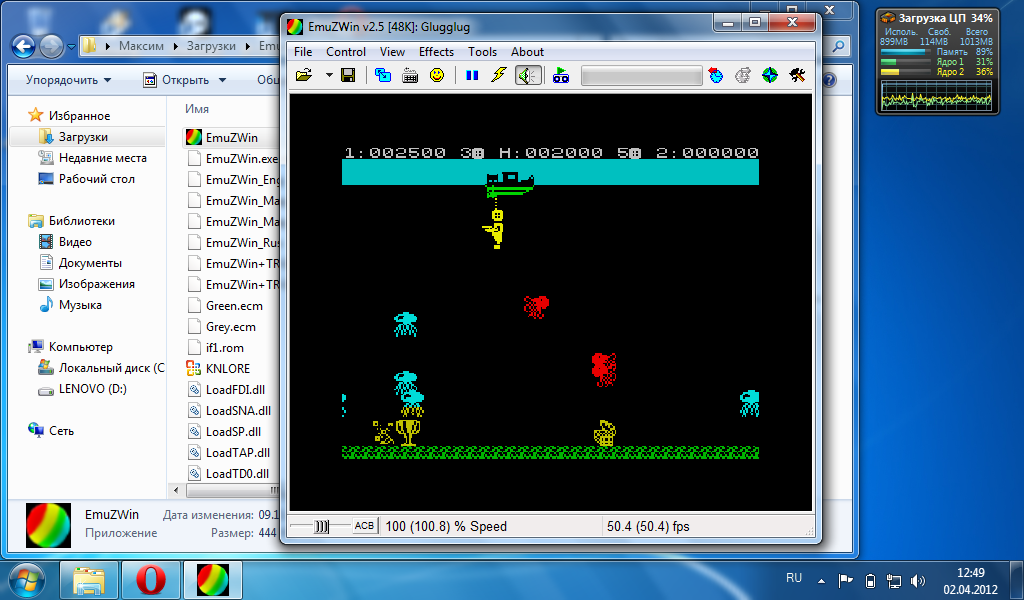
Task: Mute sound with the speaker toggle
Action: pyautogui.click(x=528, y=75)
